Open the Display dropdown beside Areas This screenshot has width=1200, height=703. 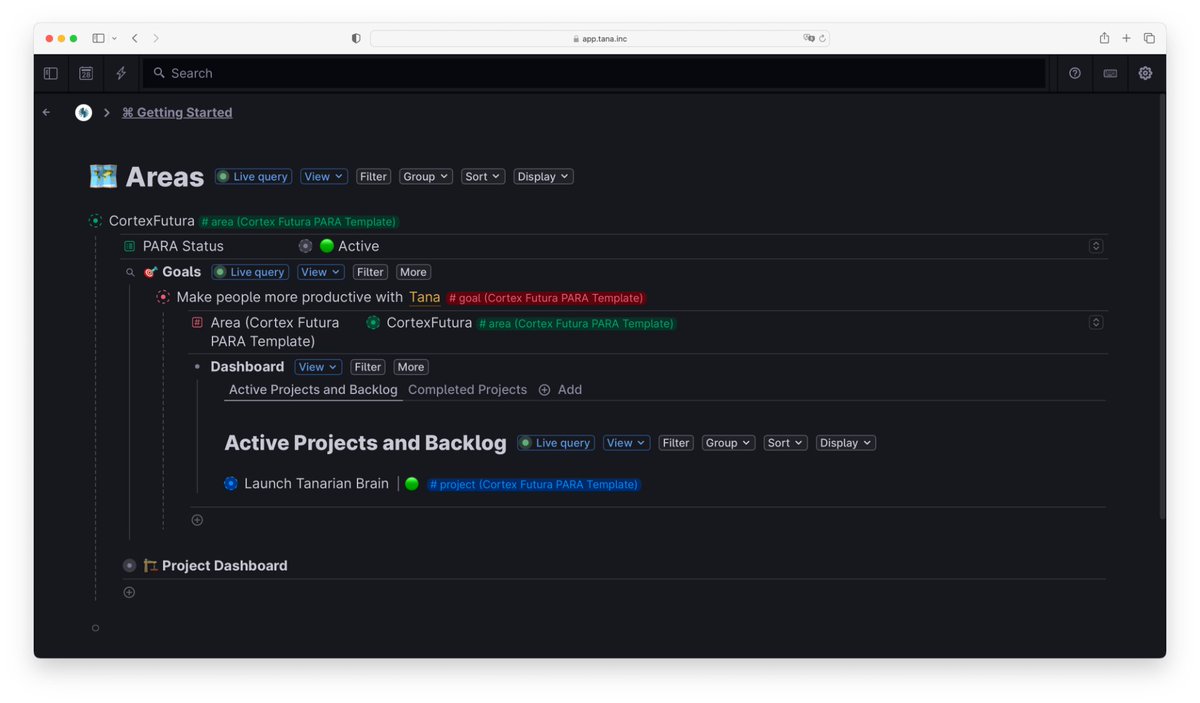[544, 176]
